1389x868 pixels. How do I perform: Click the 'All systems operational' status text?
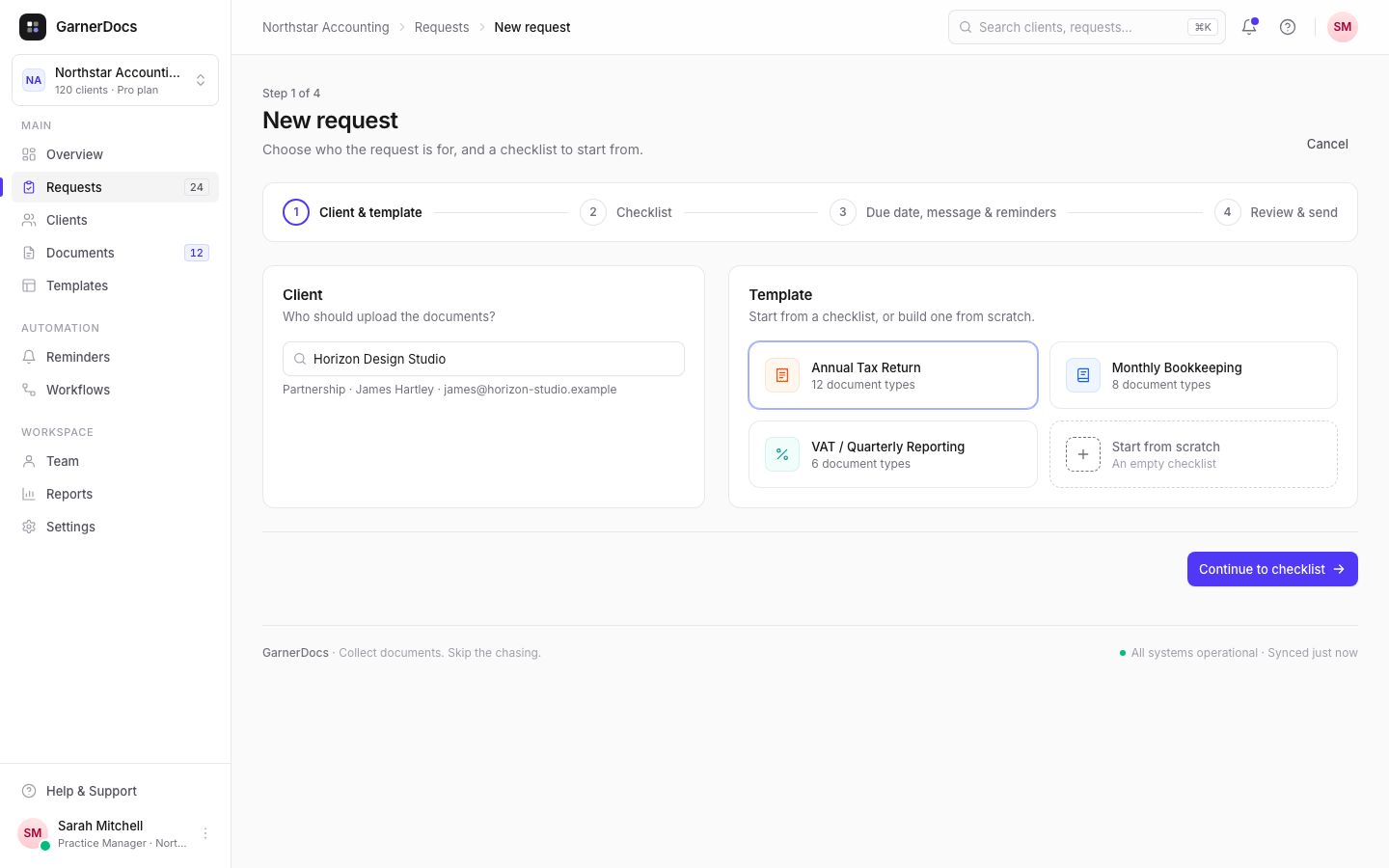coord(1194,653)
